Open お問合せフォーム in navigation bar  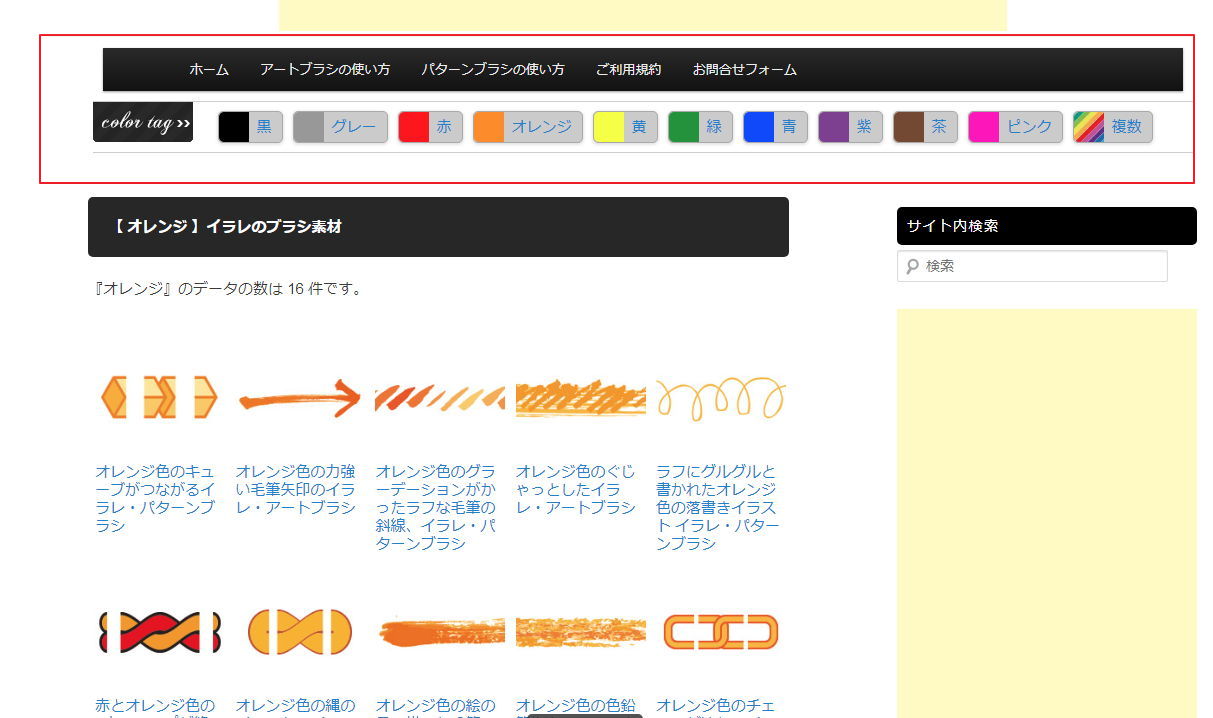(745, 70)
